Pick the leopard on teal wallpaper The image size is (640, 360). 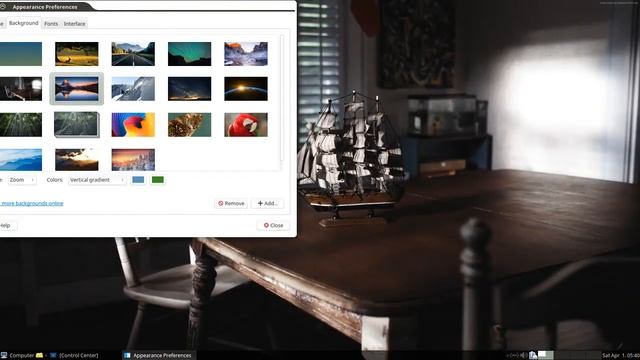point(189,124)
